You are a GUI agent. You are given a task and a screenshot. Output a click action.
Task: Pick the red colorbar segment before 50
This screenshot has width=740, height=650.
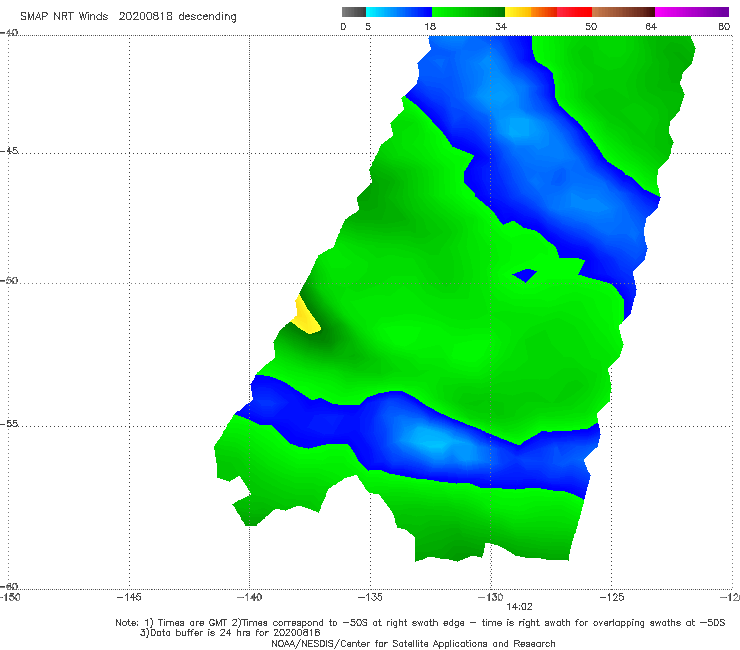pos(574,12)
